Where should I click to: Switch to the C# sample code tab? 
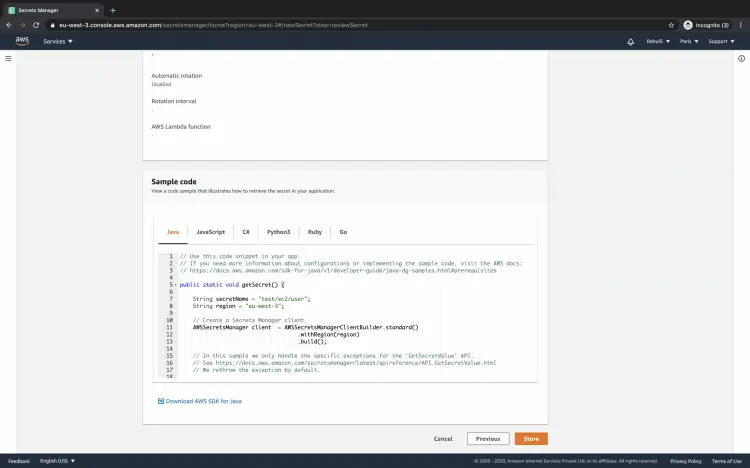pyautogui.click(x=246, y=232)
